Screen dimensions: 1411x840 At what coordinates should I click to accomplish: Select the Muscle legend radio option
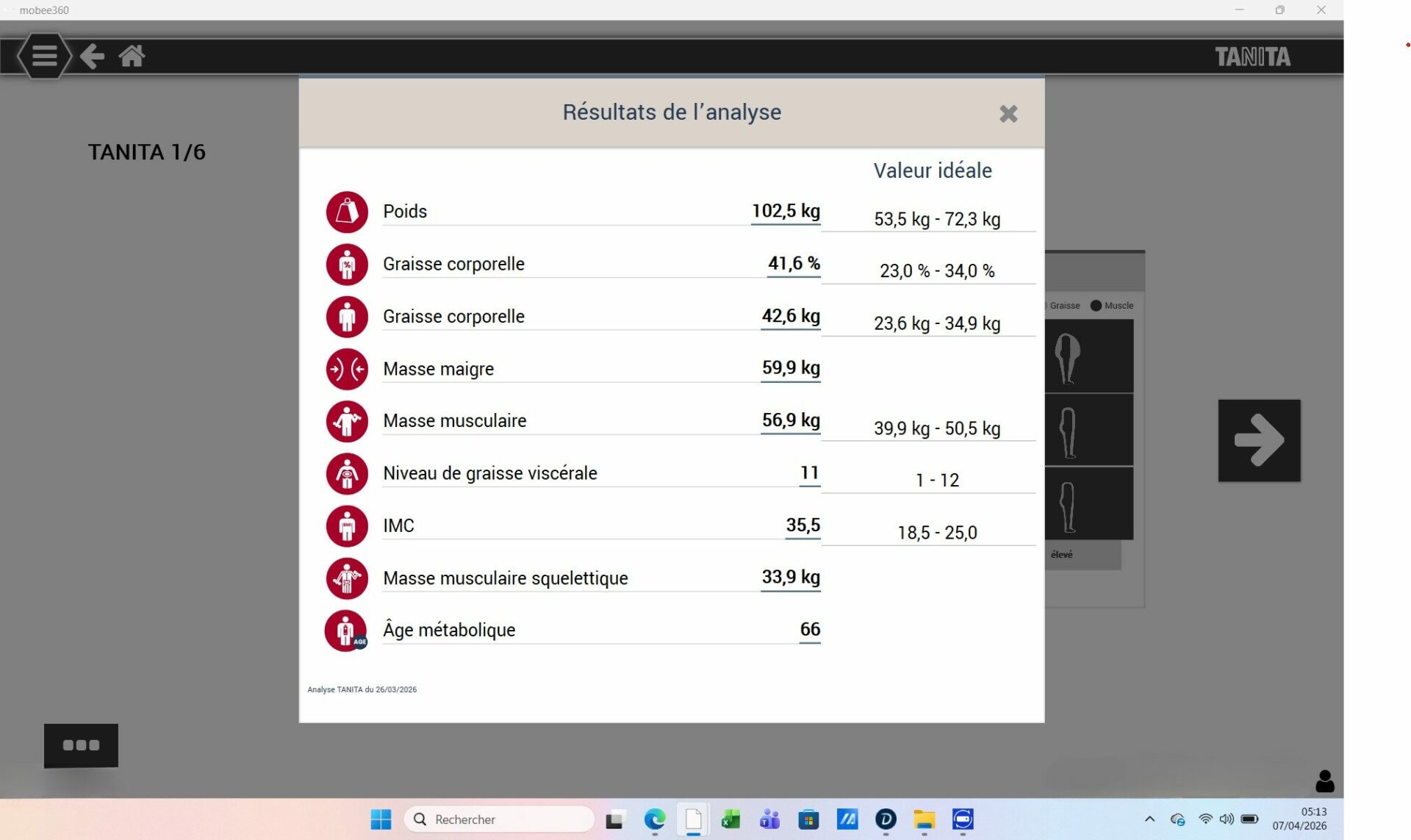point(1096,306)
